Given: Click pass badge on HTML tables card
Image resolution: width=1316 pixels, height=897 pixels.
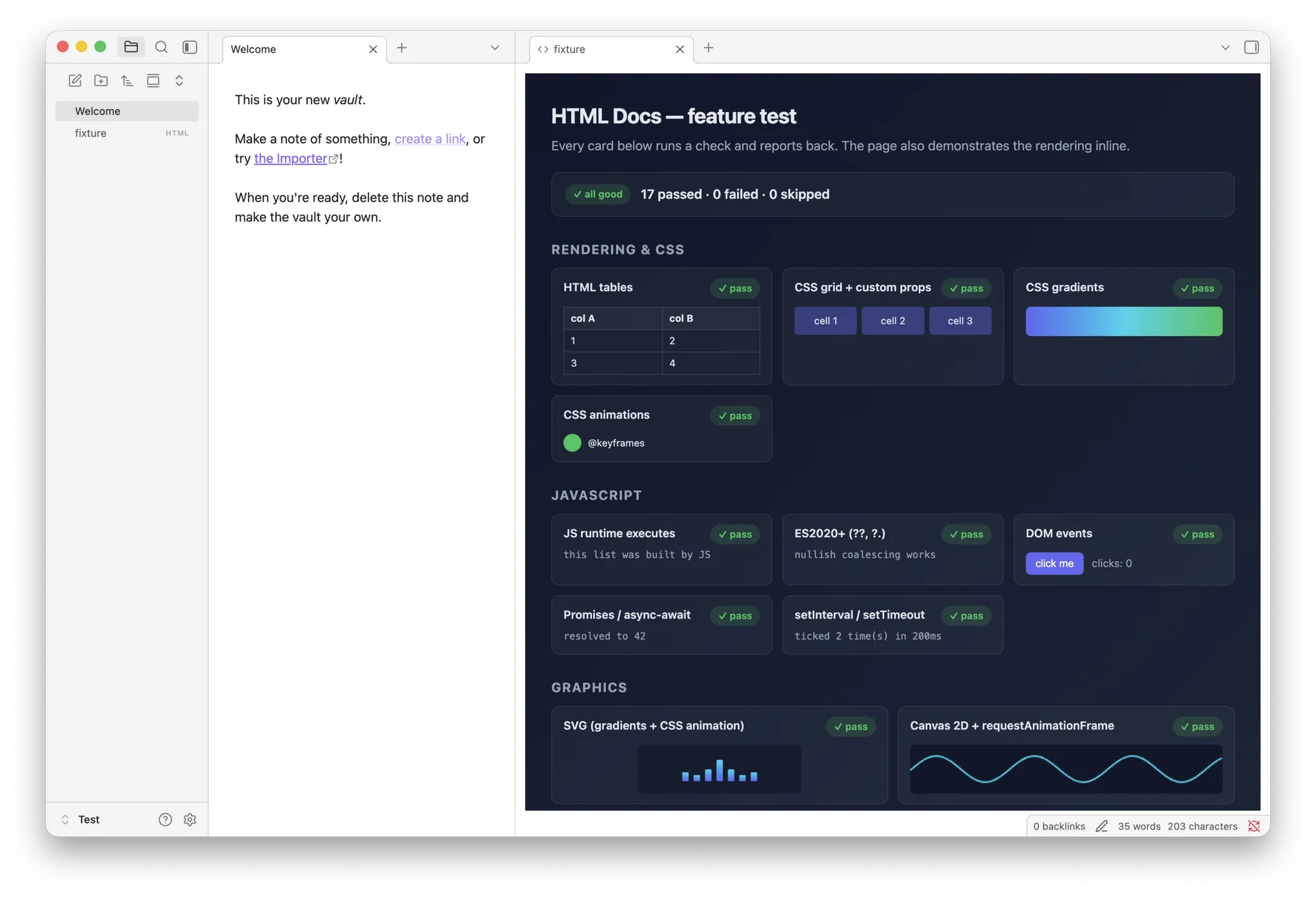Looking at the screenshot, I should click(x=735, y=289).
